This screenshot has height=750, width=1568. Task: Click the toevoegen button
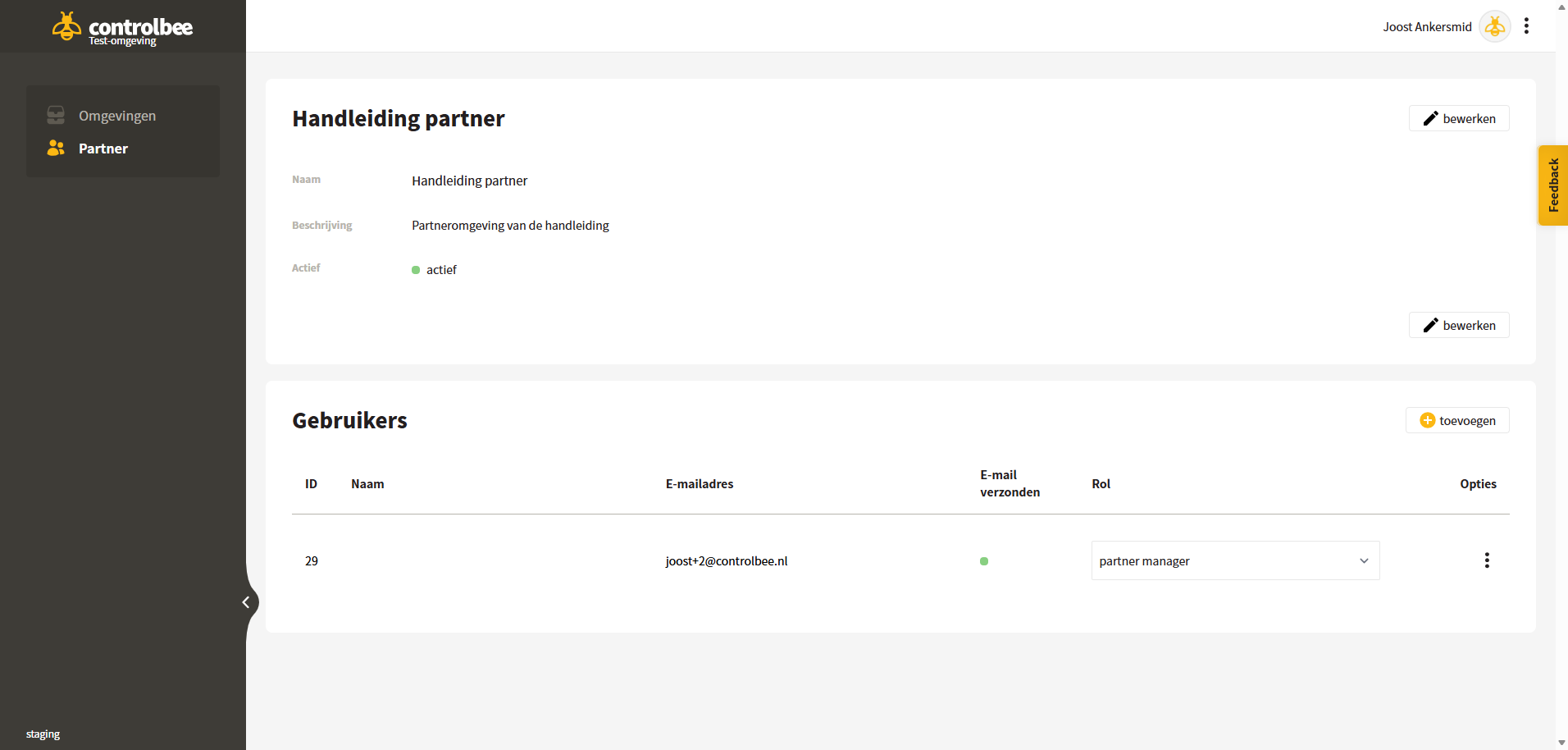[1457, 420]
